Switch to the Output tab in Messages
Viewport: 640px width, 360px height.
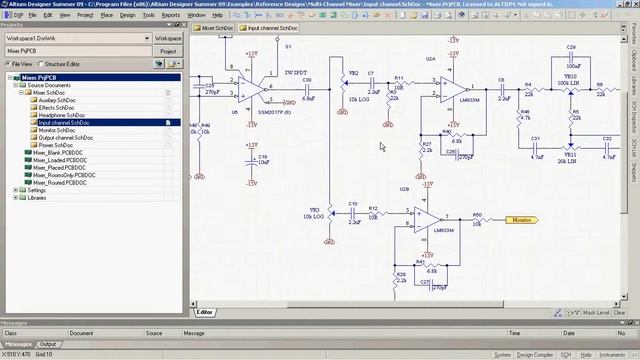(48, 344)
